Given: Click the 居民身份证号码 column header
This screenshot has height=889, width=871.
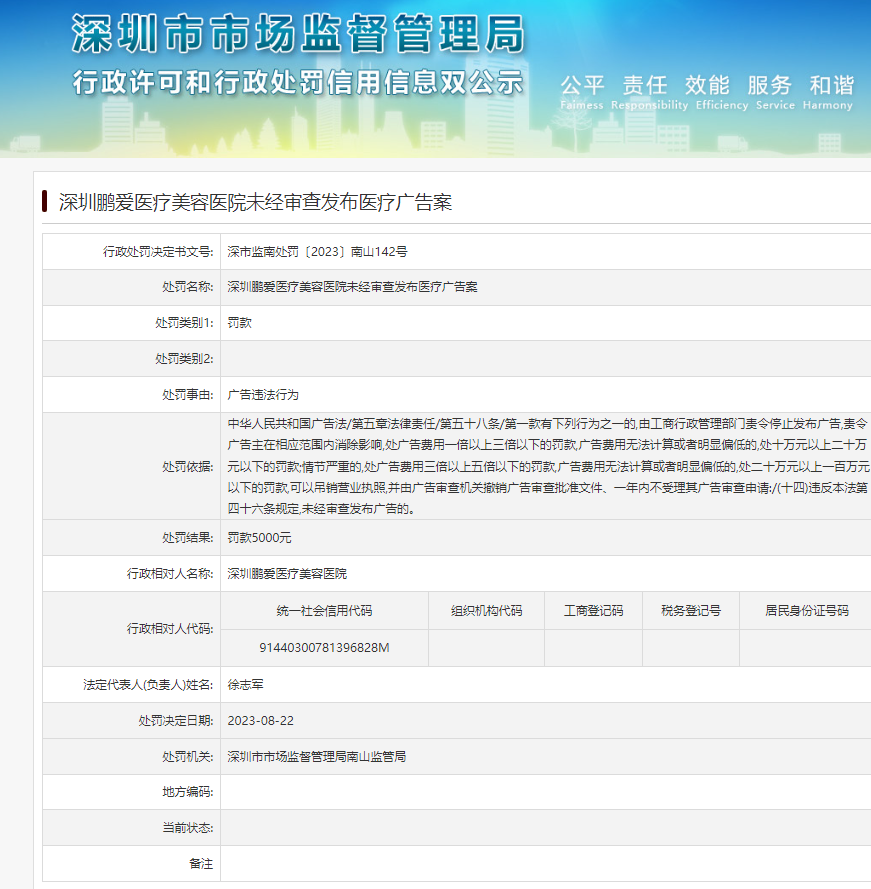Looking at the screenshot, I should (x=807, y=611).
